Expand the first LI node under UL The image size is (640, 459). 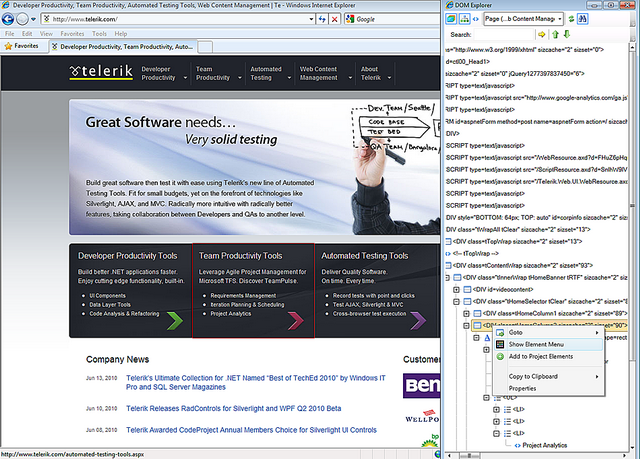click(x=496, y=409)
